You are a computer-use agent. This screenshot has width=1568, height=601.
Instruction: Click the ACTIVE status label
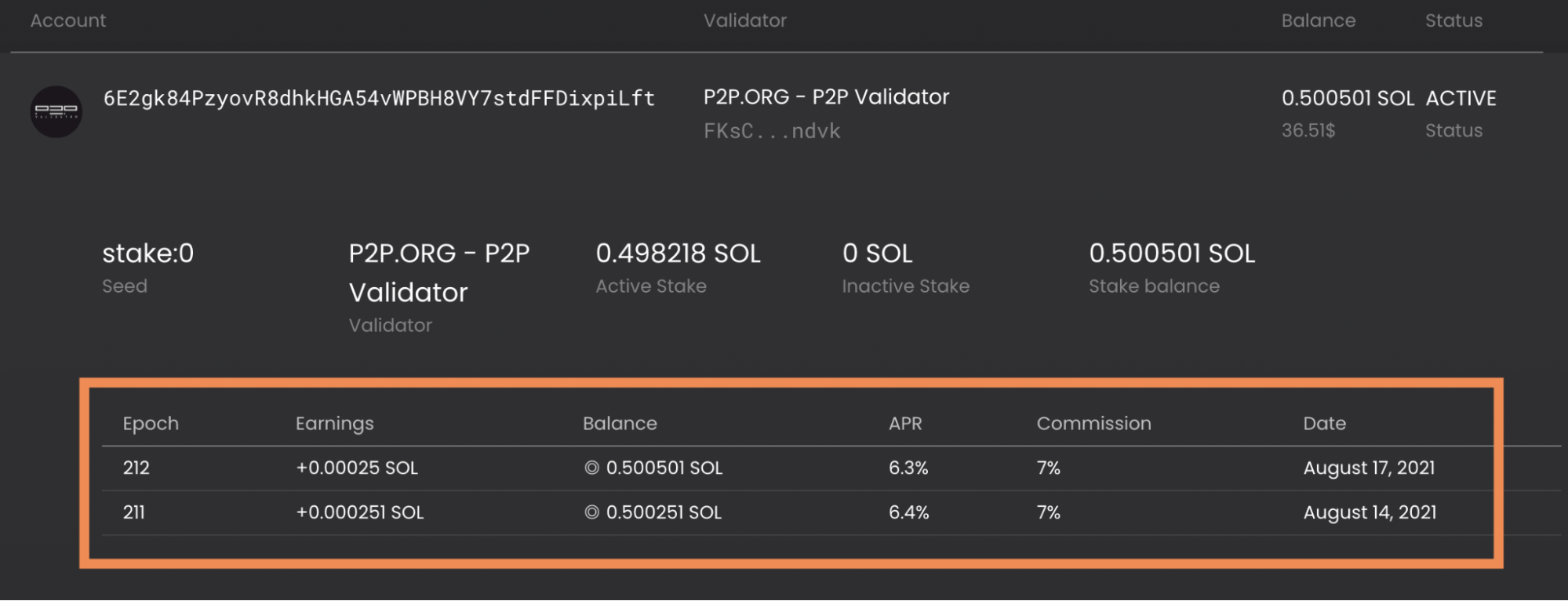click(x=1461, y=99)
